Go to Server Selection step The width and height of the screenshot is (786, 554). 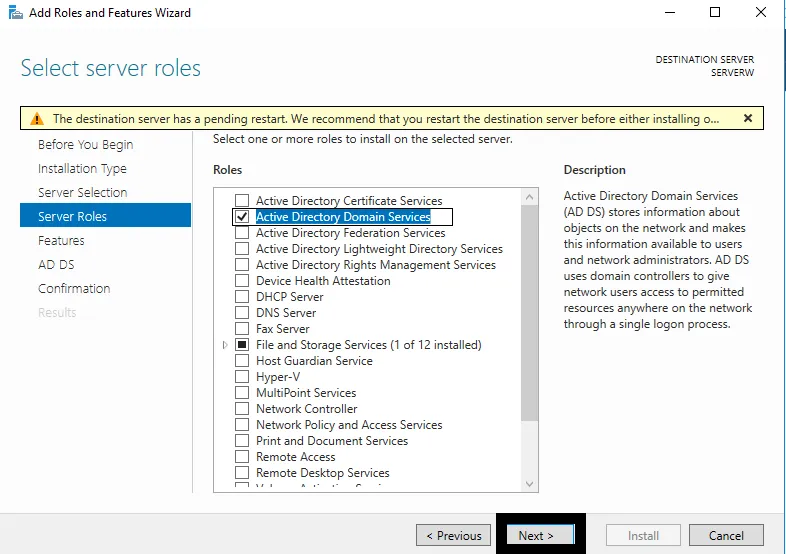pos(83,193)
